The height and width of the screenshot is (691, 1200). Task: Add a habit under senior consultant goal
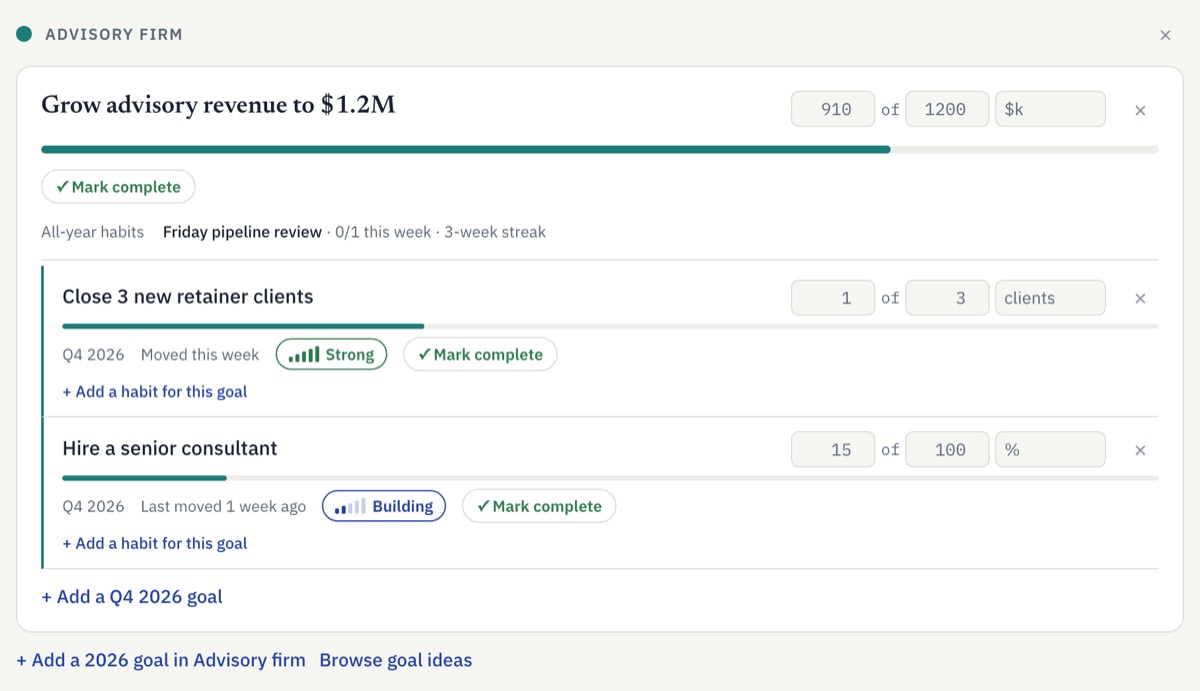click(x=155, y=544)
